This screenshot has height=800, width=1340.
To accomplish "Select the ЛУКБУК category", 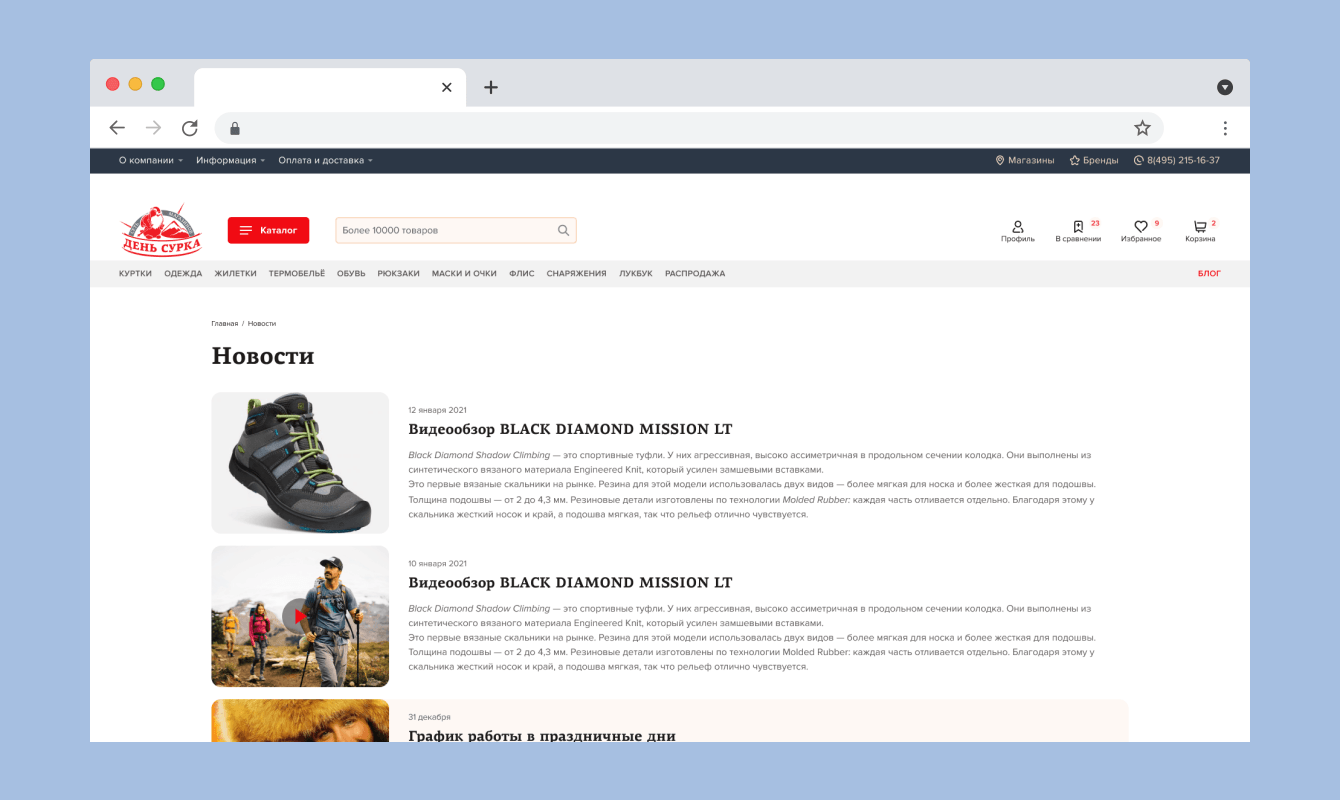I will [635, 274].
